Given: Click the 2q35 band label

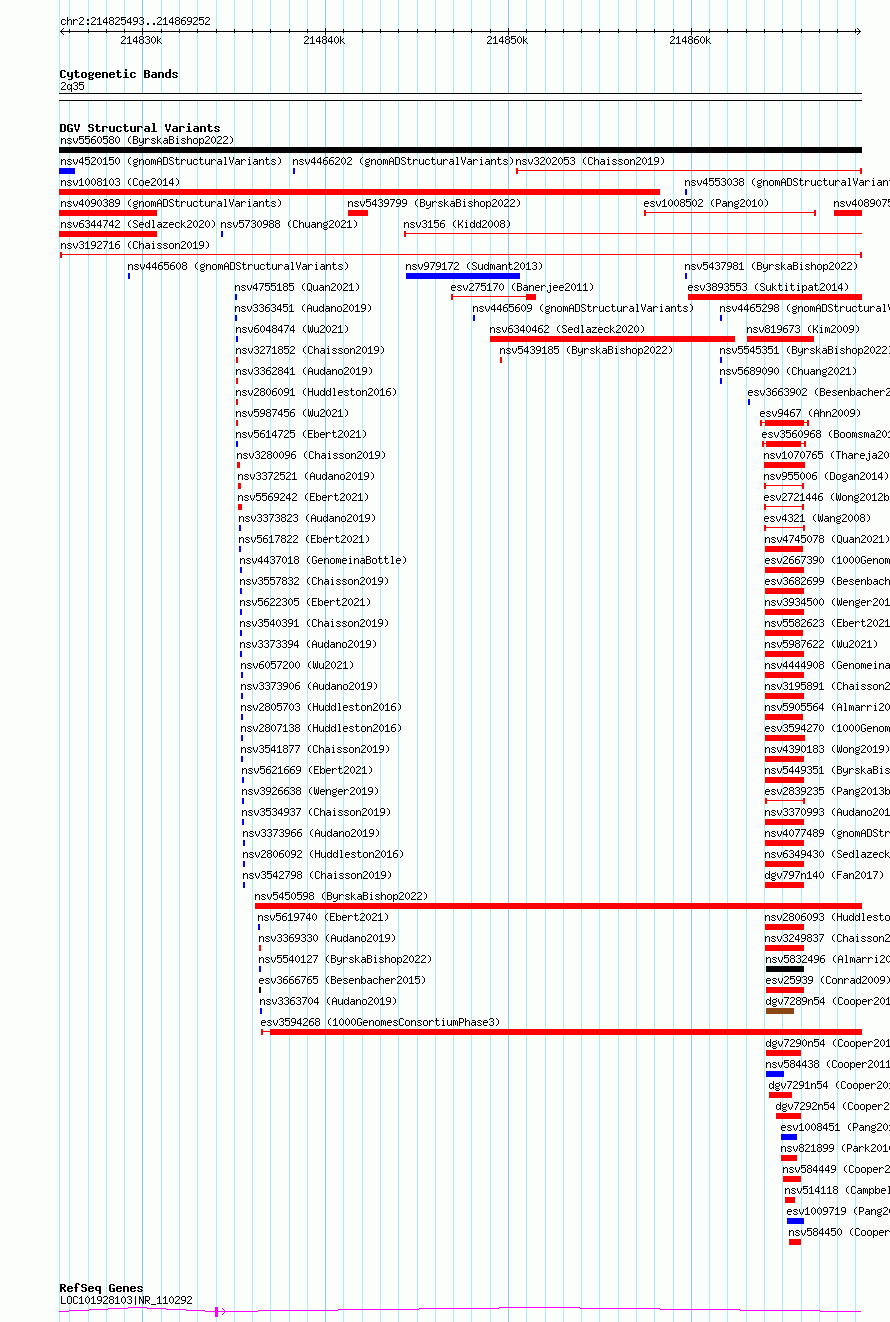Looking at the screenshot, I should click(72, 86).
